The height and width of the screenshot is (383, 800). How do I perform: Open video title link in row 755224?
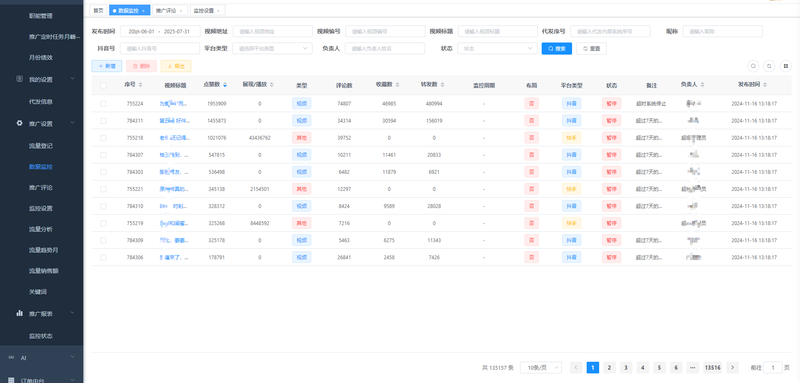[173, 104]
